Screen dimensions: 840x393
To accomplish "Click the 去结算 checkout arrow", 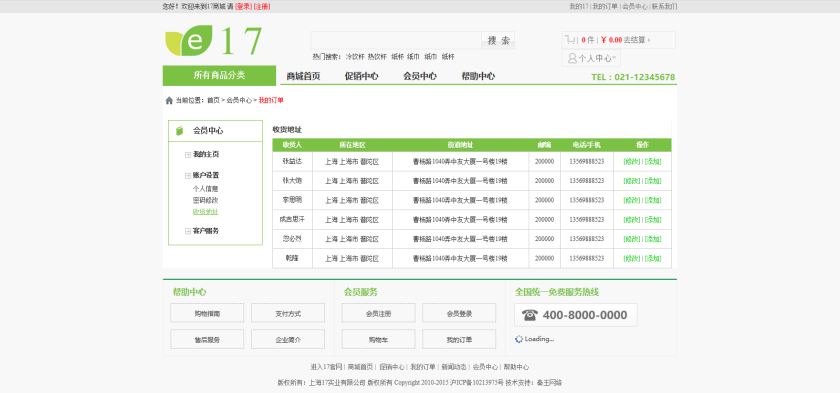I will point(649,40).
